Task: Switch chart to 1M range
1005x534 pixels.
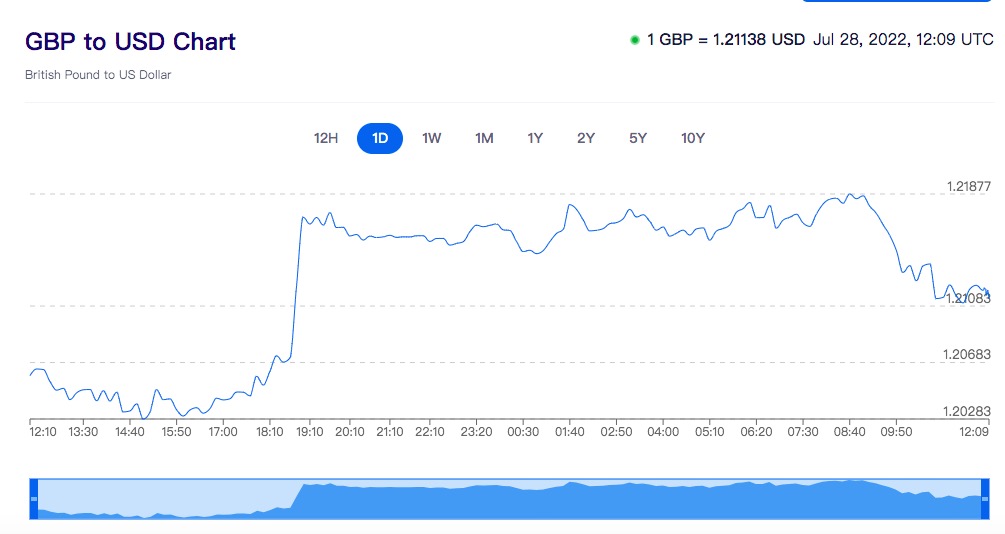Action: point(484,138)
